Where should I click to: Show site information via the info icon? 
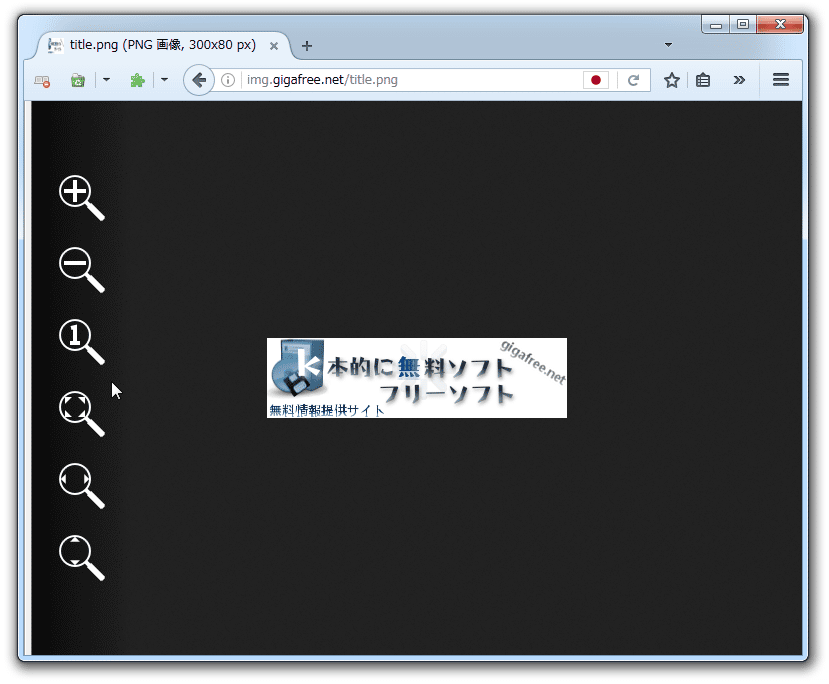(228, 80)
